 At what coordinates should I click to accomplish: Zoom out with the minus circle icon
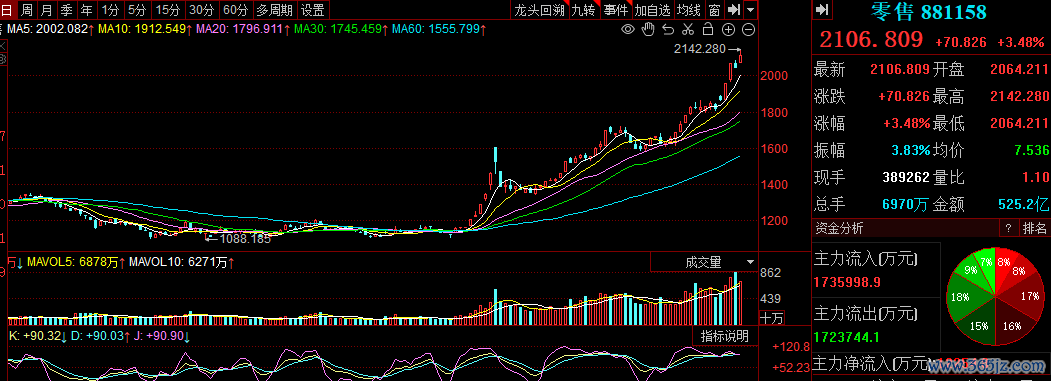click(749, 30)
